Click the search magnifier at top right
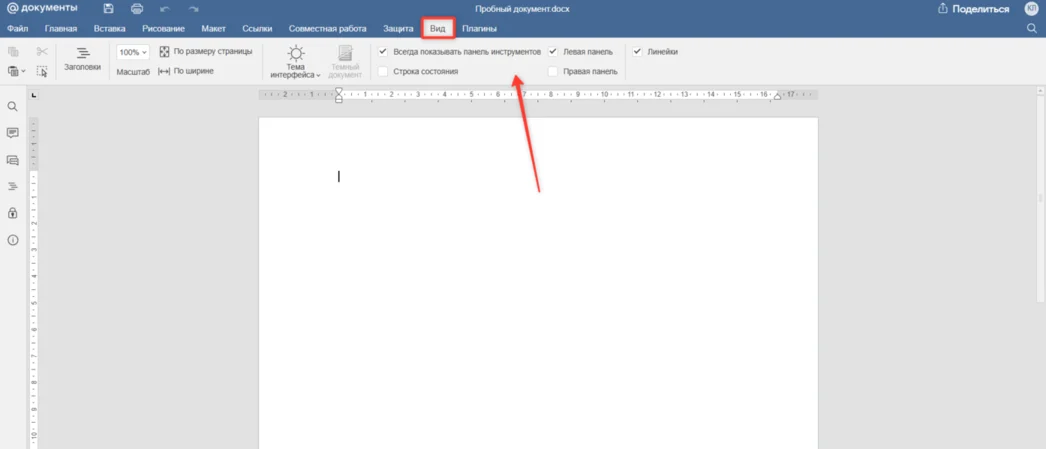This screenshot has height=449, width=1046. (x=1031, y=28)
